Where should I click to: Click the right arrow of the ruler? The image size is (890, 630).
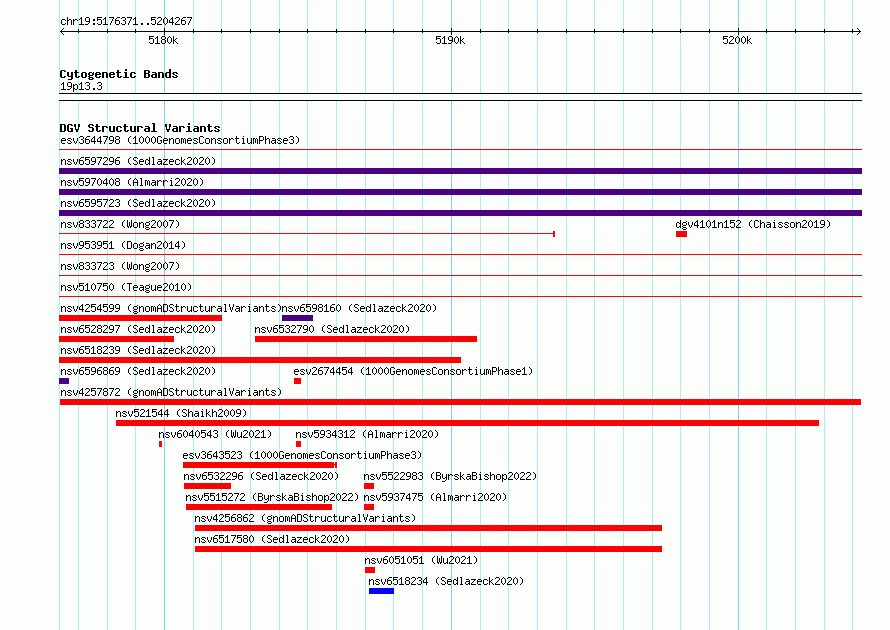(858, 31)
